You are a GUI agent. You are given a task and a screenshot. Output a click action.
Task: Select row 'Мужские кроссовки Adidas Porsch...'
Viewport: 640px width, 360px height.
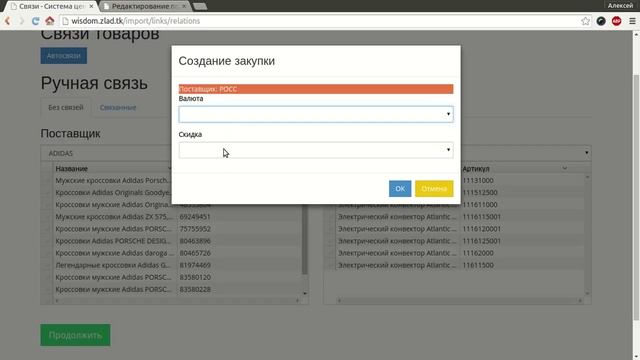point(112,180)
